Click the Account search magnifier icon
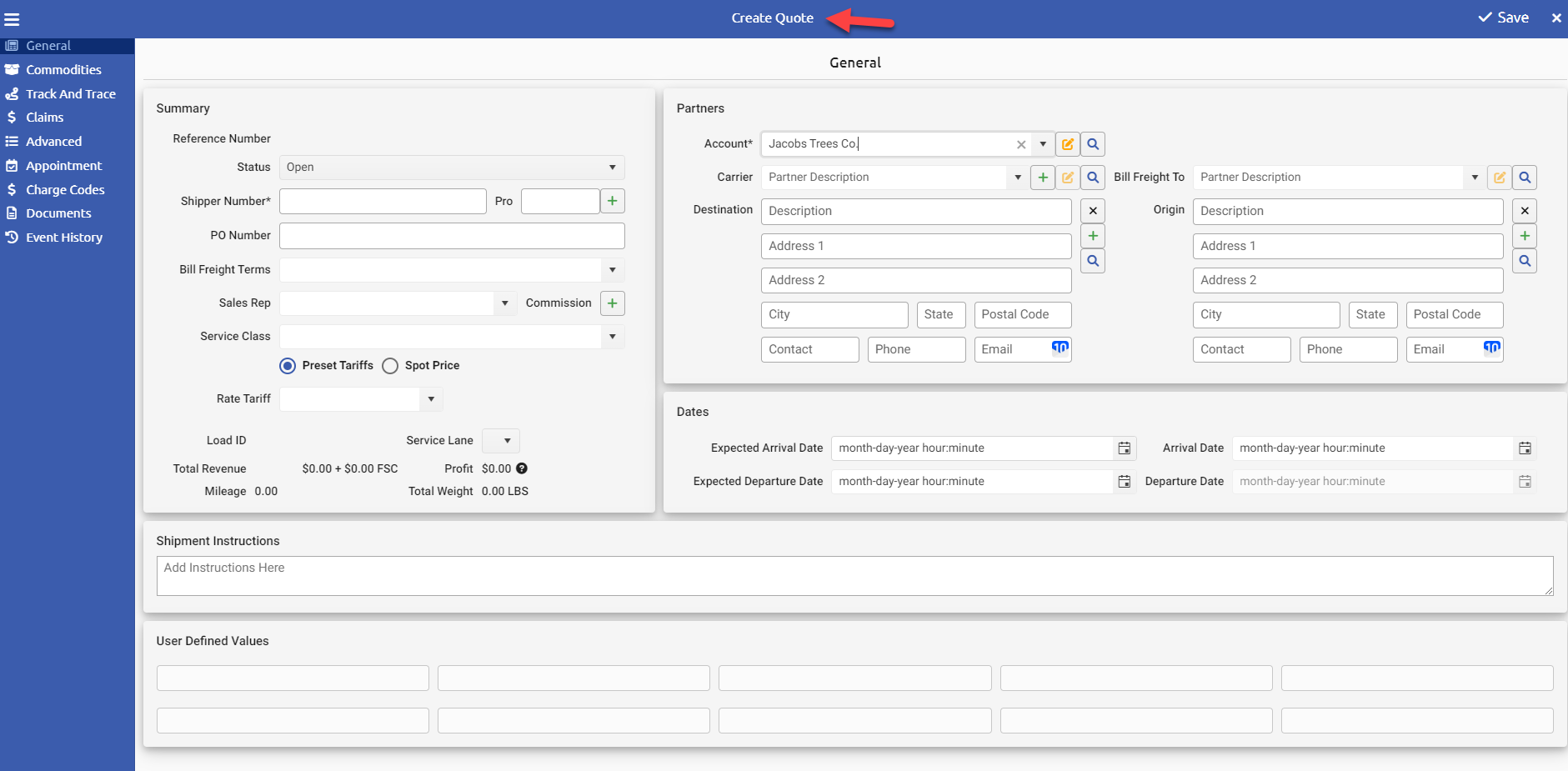This screenshot has height=771, width=1568. [x=1093, y=144]
